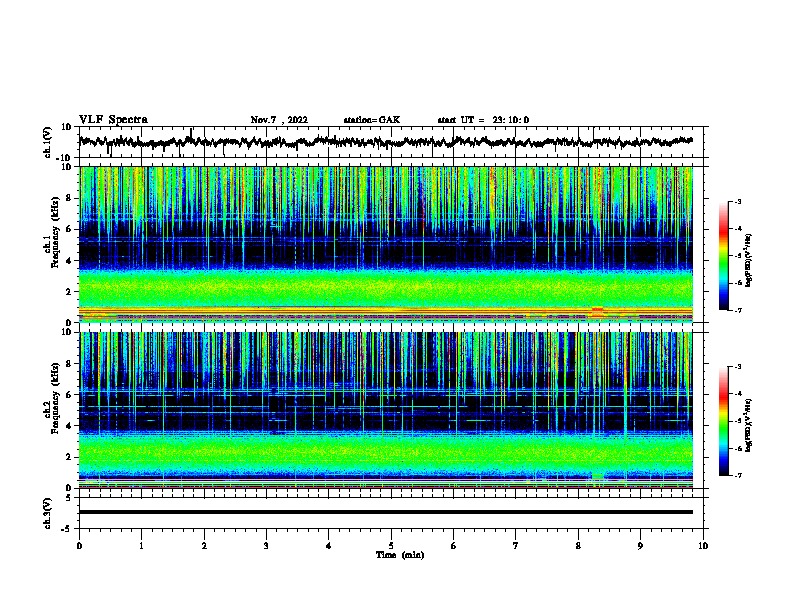The height and width of the screenshot is (612, 792).
Task: Click the ch.2 "Frequency (kHz)" axis label
Action: tap(55, 398)
